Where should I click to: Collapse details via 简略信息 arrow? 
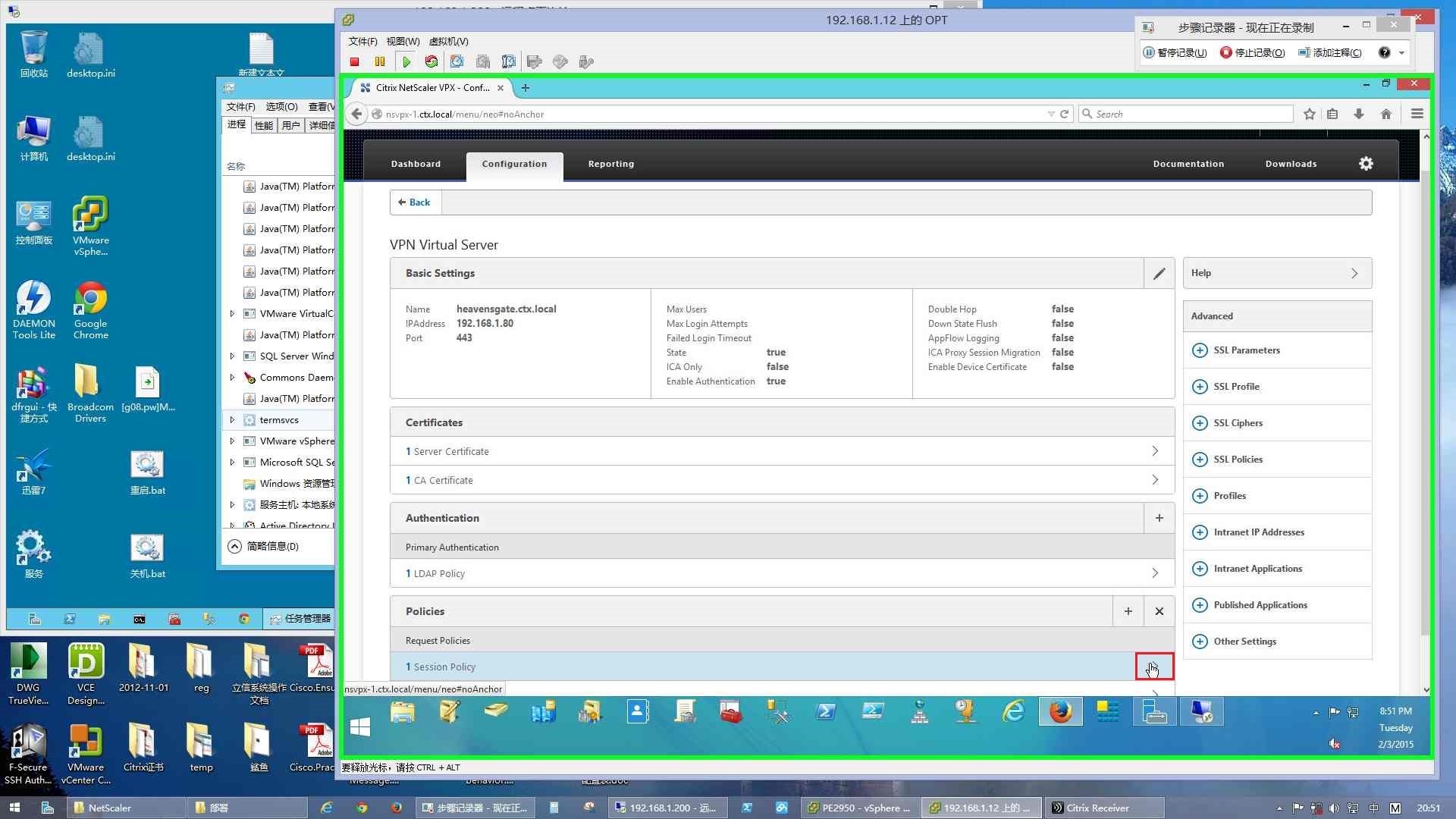(x=234, y=546)
